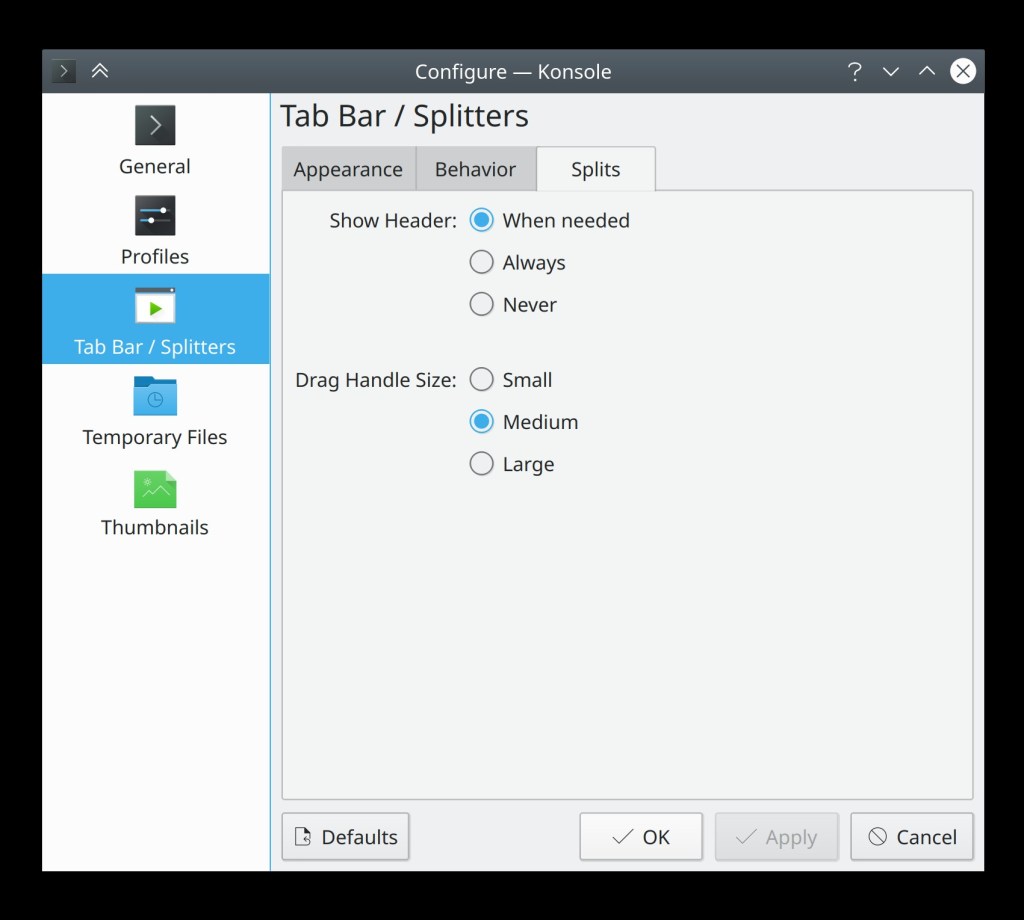This screenshot has height=920, width=1024.
Task: Confirm settings with OK button
Action: 641,837
